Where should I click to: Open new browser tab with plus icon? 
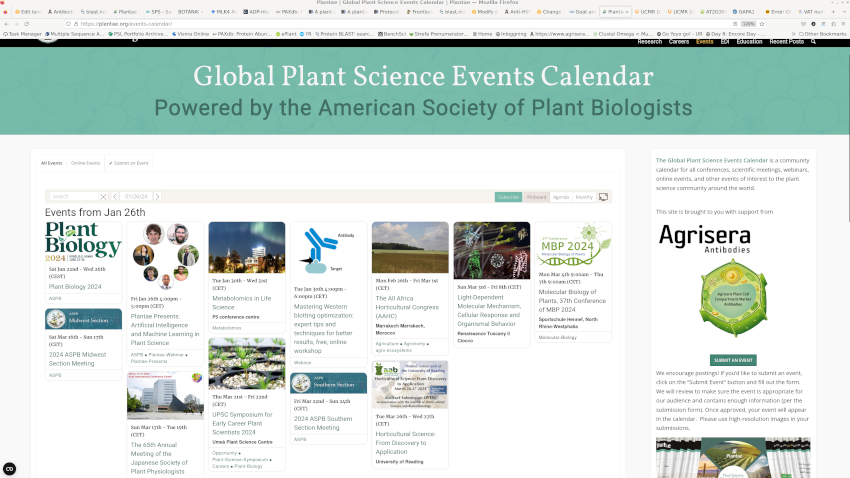click(x=833, y=11)
